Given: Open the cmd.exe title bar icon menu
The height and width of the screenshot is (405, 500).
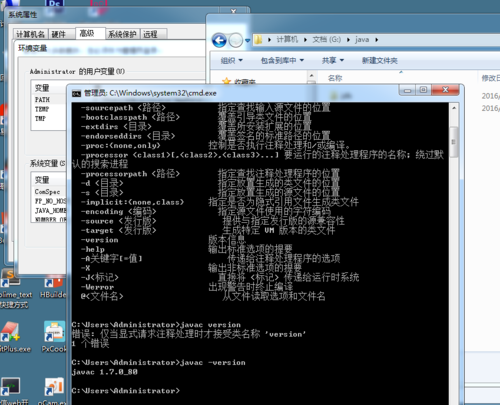Looking at the screenshot, I should click(77, 93).
